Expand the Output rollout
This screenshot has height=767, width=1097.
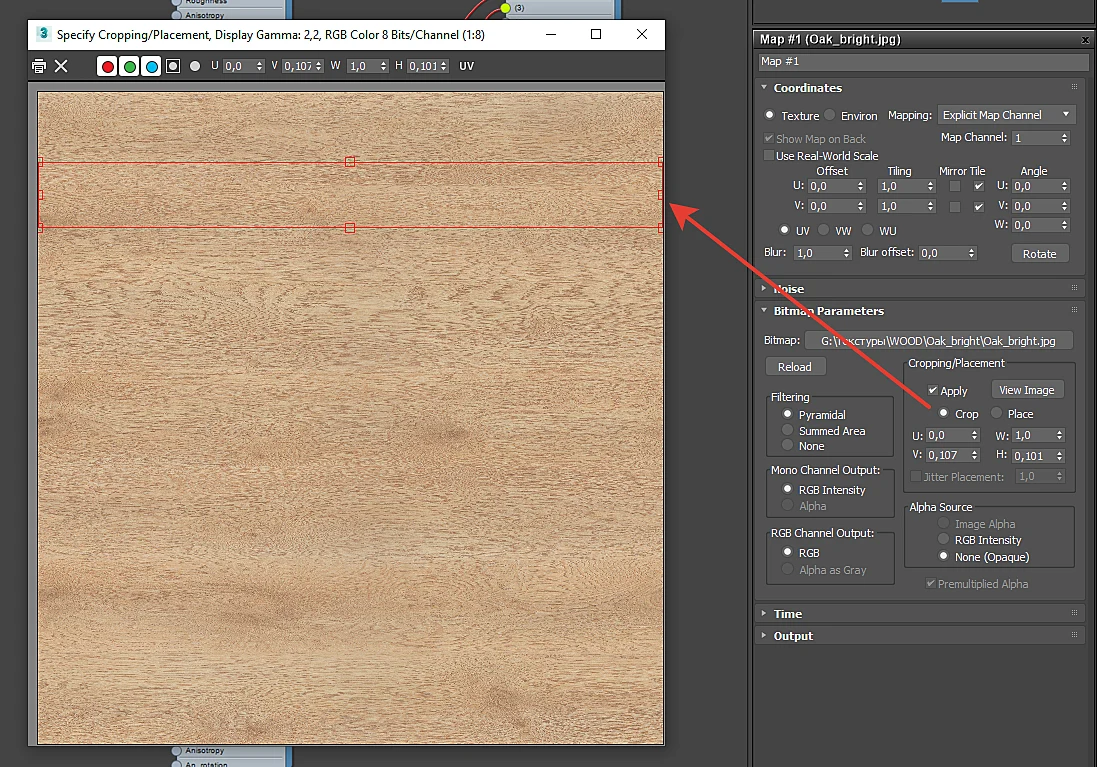pyautogui.click(x=764, y=635)
